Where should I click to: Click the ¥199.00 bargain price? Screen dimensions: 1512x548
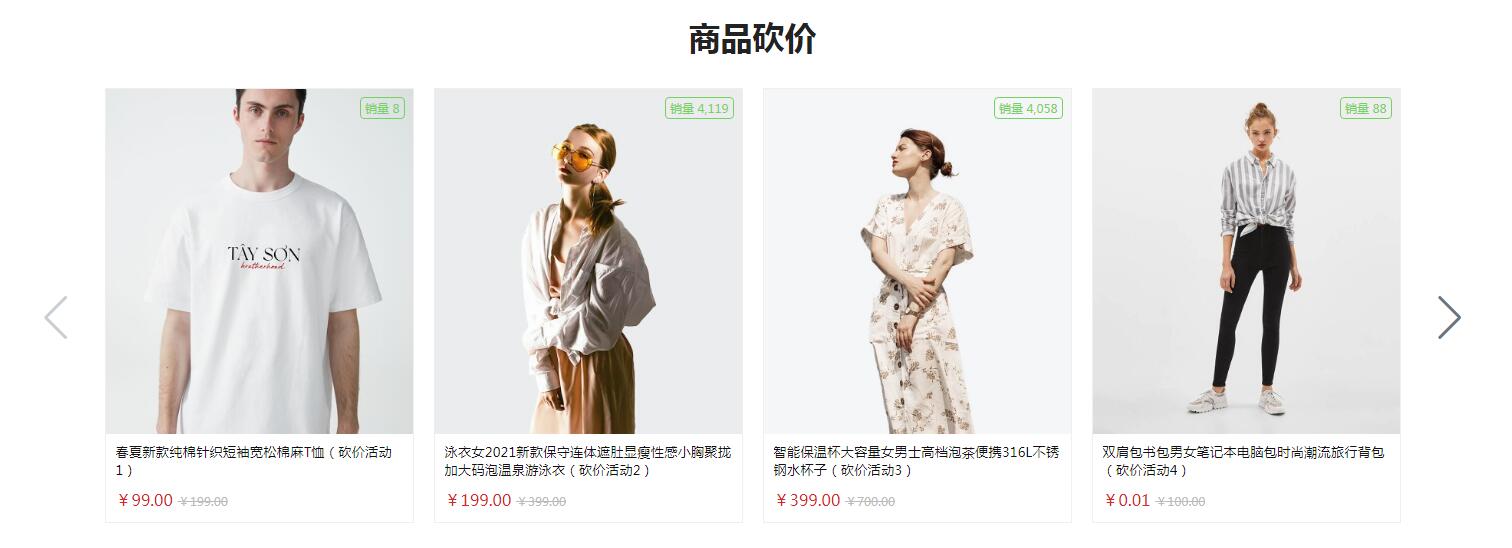click(x=479, y=500)
